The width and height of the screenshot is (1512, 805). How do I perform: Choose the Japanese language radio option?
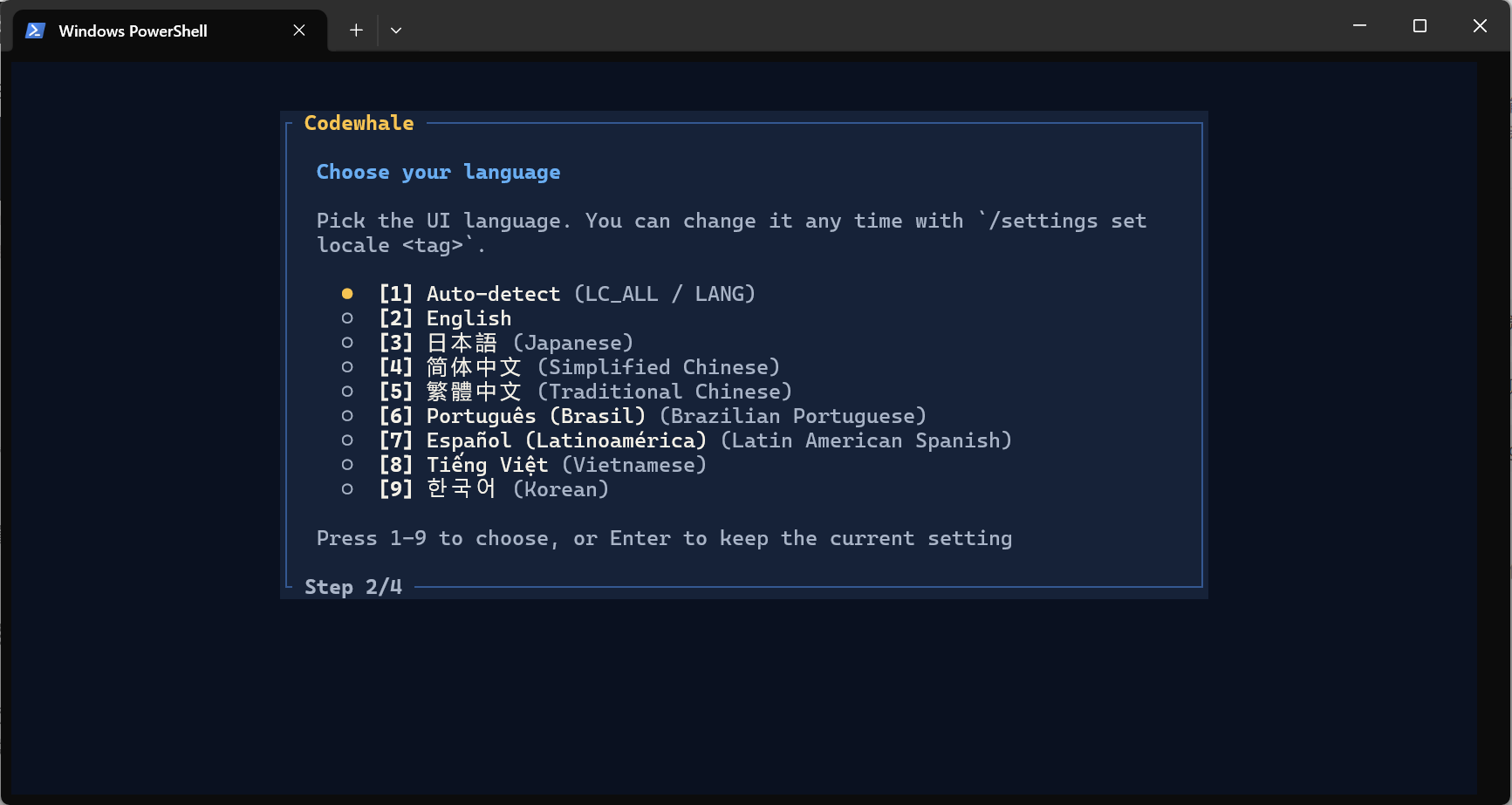click(347, 343)
